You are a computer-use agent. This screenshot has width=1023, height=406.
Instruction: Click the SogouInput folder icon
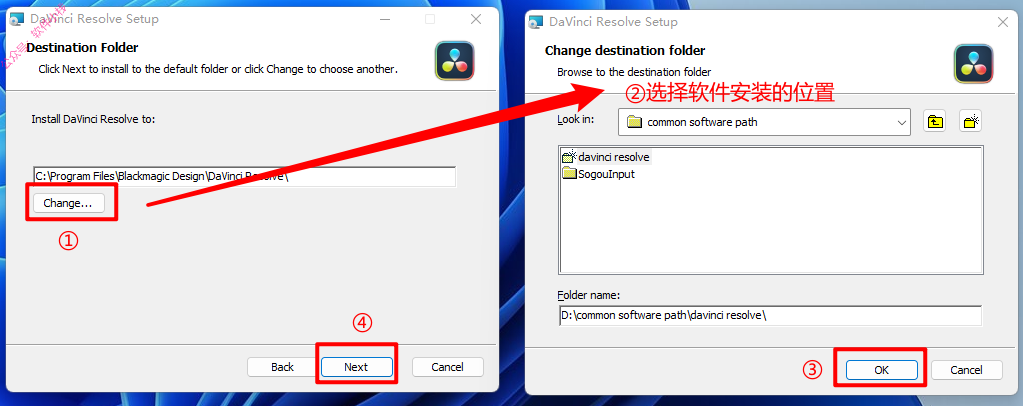[x=569, y=174]
